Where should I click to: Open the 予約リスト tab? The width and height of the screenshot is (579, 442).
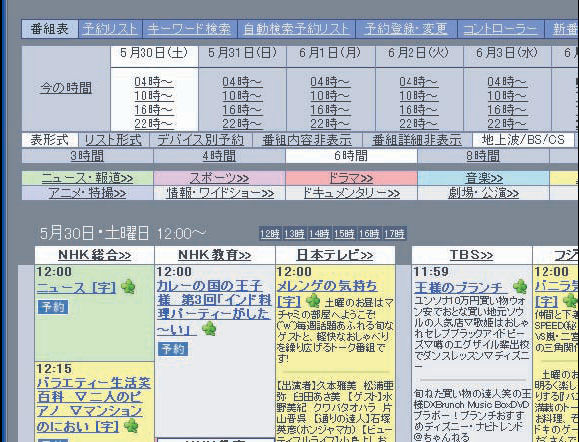coord(110,29)
